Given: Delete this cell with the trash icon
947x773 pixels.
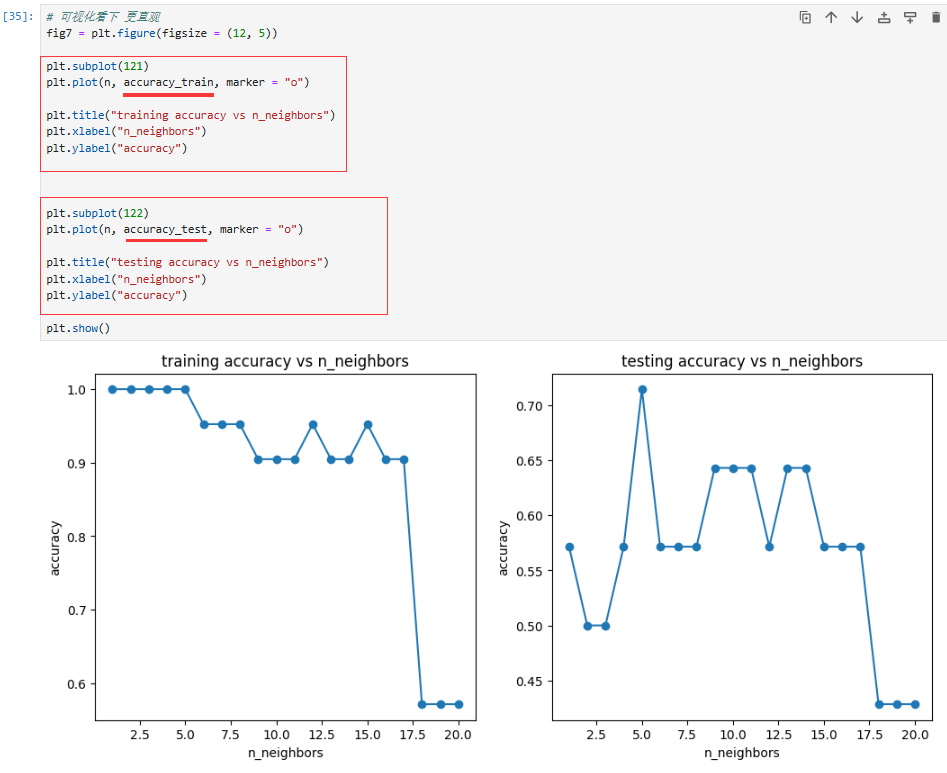Looking at the screenshot, I should [x=936, y=18].
